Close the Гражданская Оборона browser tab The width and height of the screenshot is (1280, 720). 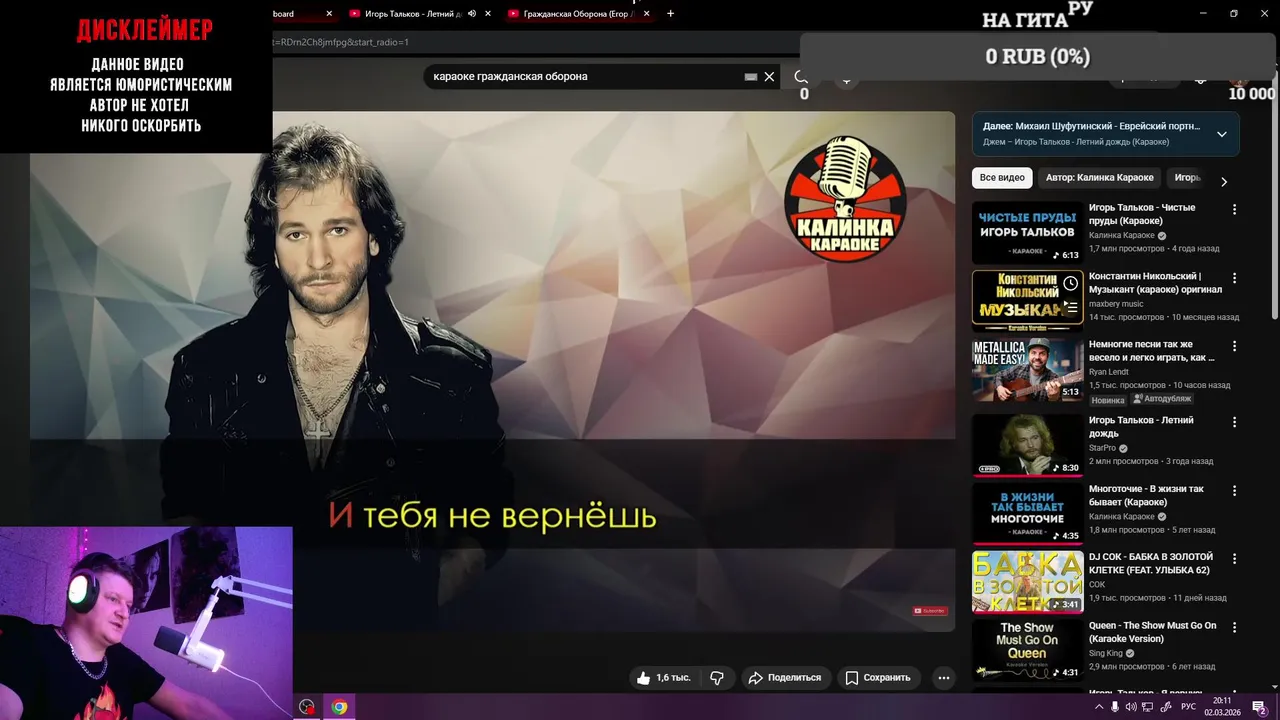[x=647, y=14]
